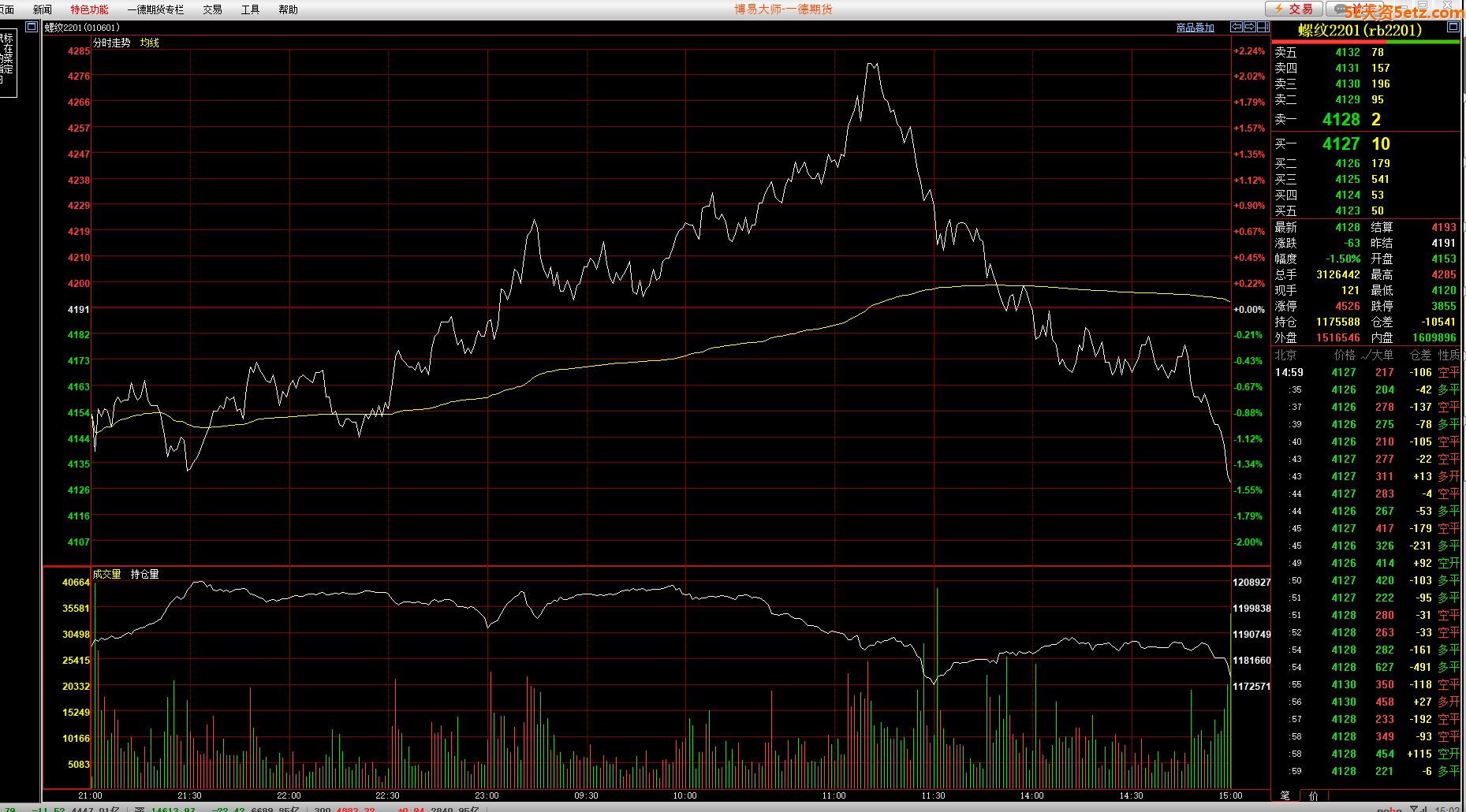The width and height of the screenshot is (1466, 812).
Task: Open the 特色功能 menu
Action: [89, 9]
